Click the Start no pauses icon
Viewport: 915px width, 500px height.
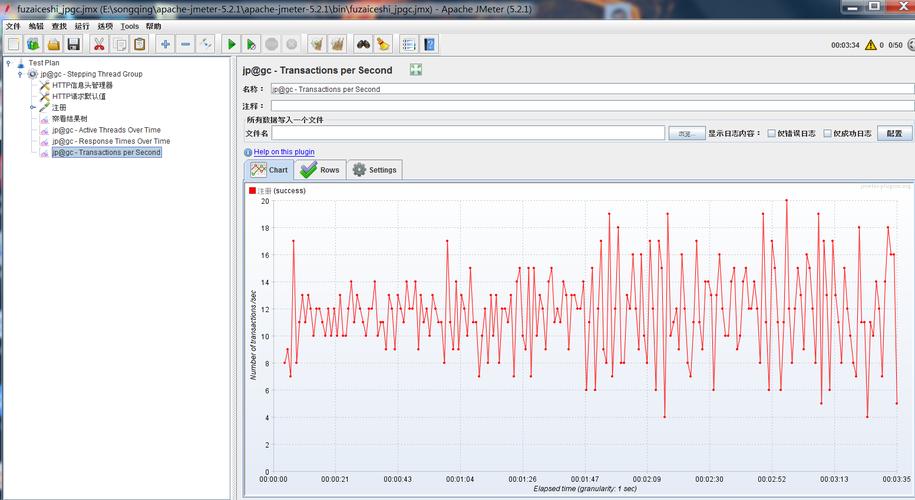pos(251,44)
